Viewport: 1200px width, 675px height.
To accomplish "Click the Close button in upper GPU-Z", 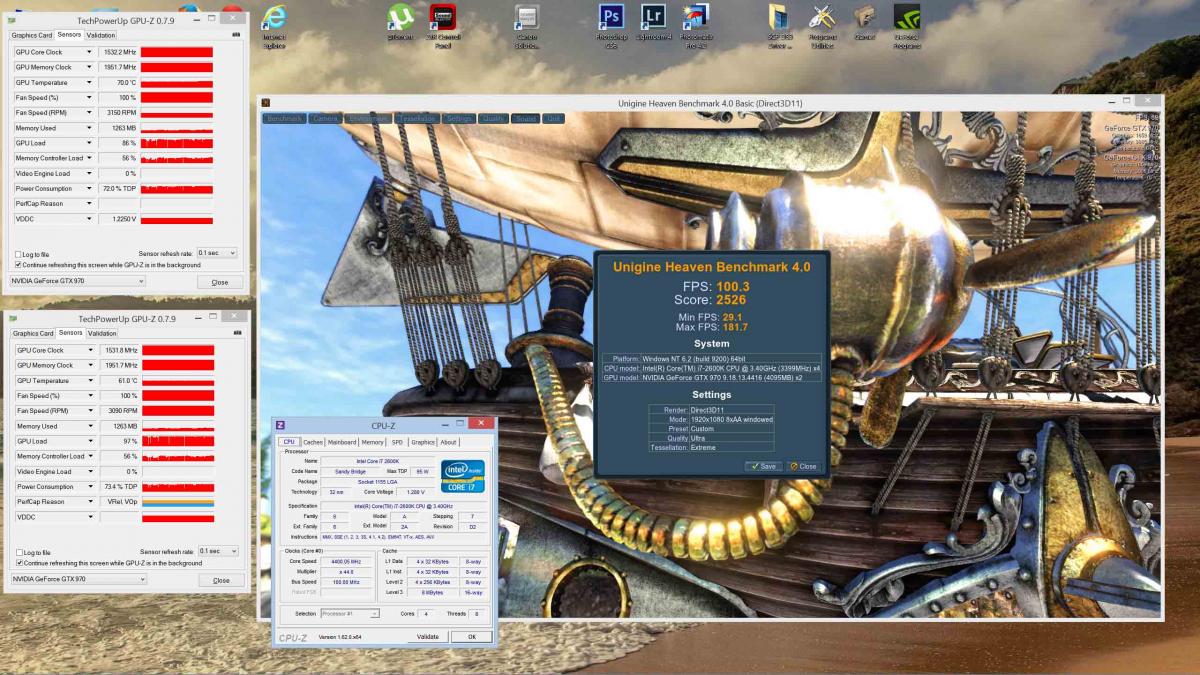I will [220, 282].
